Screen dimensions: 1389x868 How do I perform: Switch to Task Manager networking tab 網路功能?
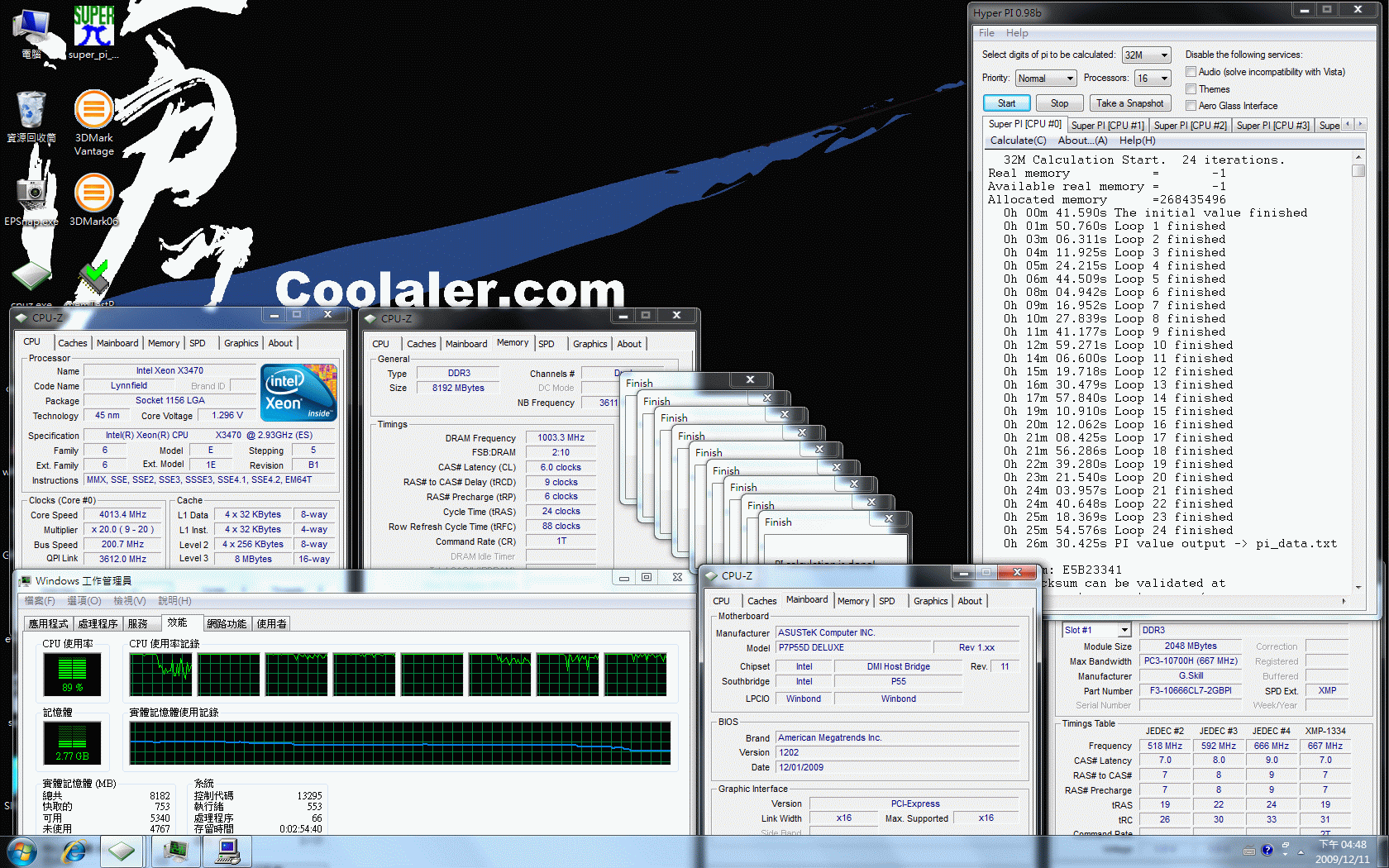(227, 624)
